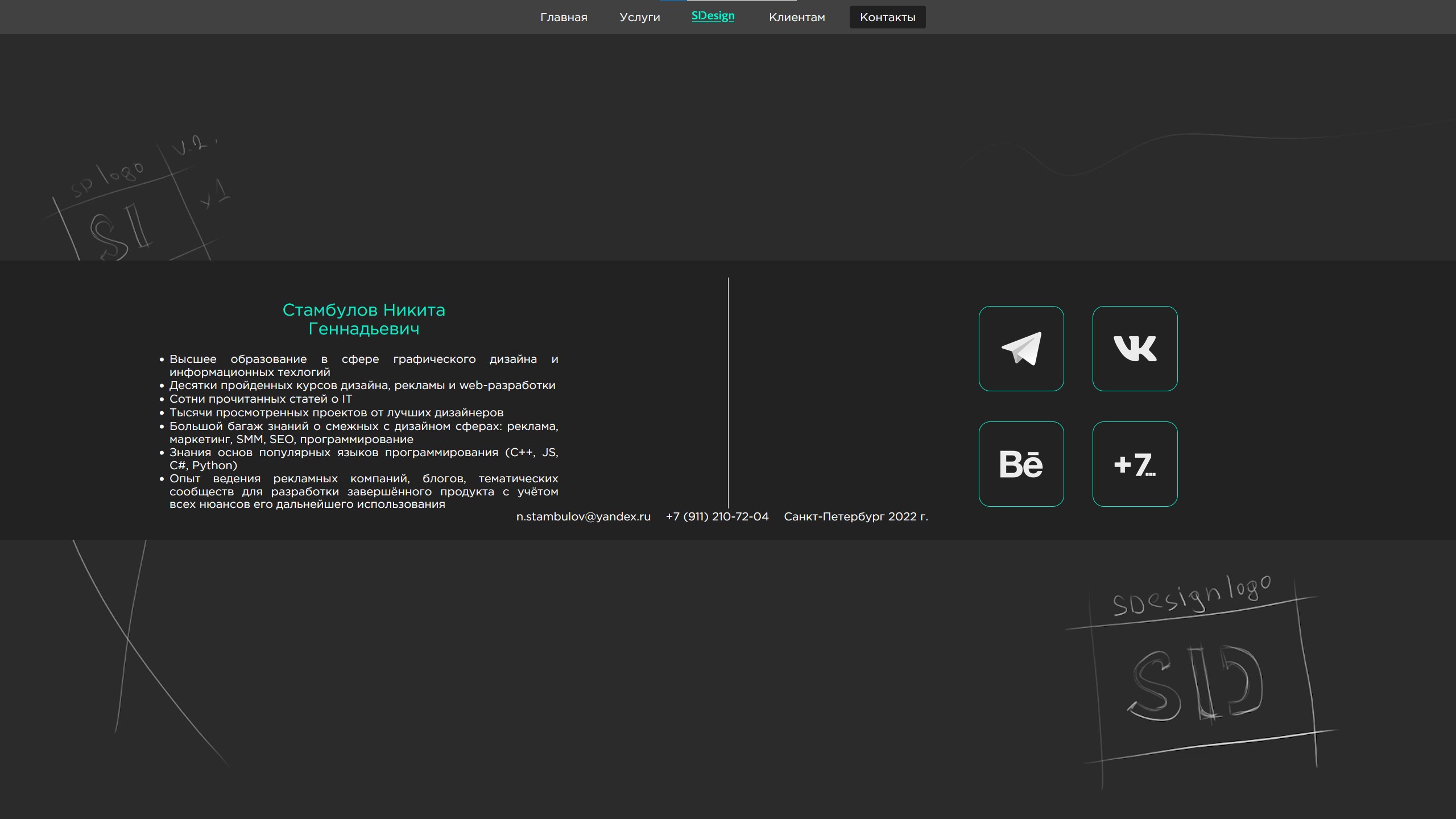This screenshot has width=1456, height=819.
Task: Open the Telegram contact icon
Action: (x=1021, y=349)
